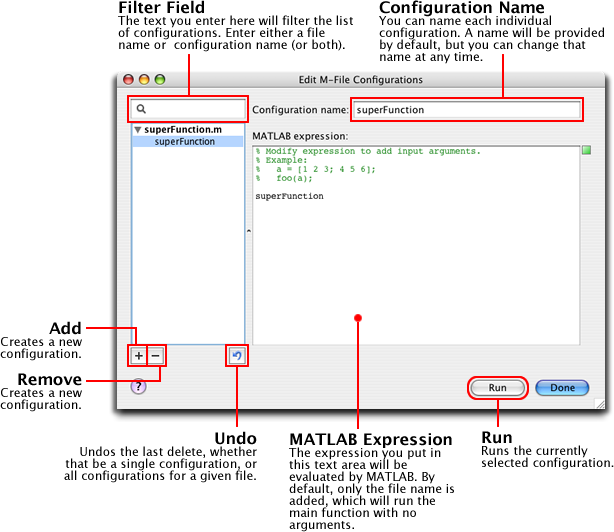Click inside the filter search field

tap(195, 109)
